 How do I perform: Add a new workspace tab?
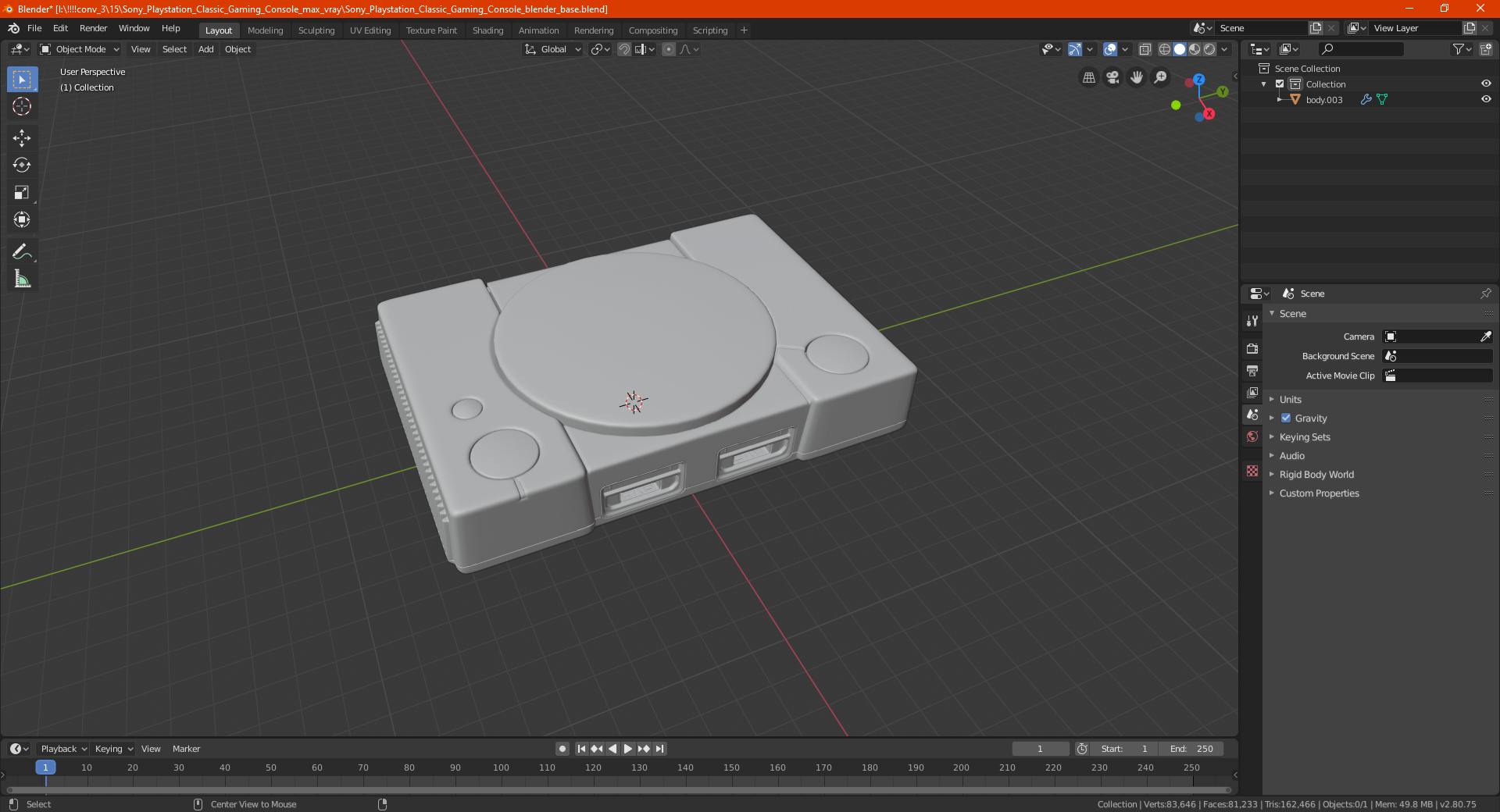(744, 30)
